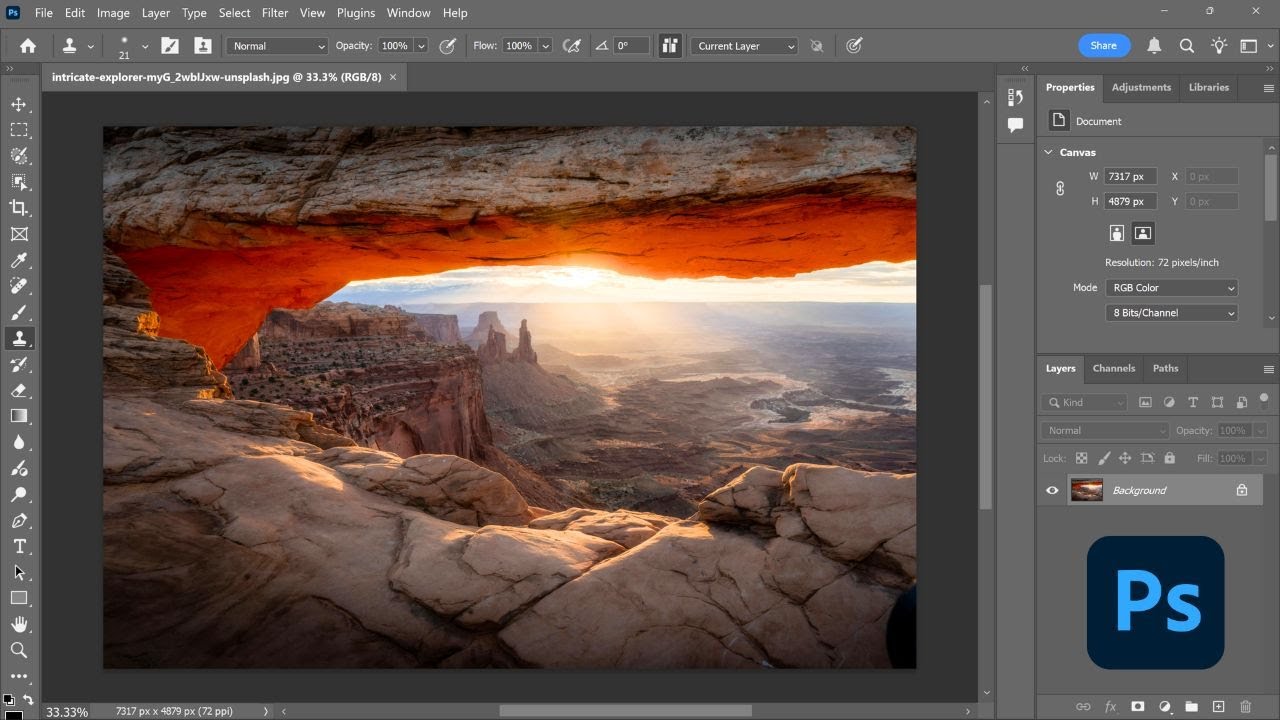Image resolution: width=1280 pixels, height=720 pixels.
Task: Enable airbrush-style build-up effects
Action: pos(572,46)
